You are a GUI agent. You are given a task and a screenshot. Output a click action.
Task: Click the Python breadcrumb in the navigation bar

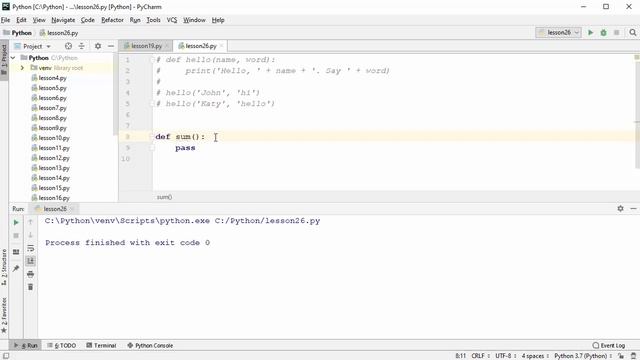18,33
